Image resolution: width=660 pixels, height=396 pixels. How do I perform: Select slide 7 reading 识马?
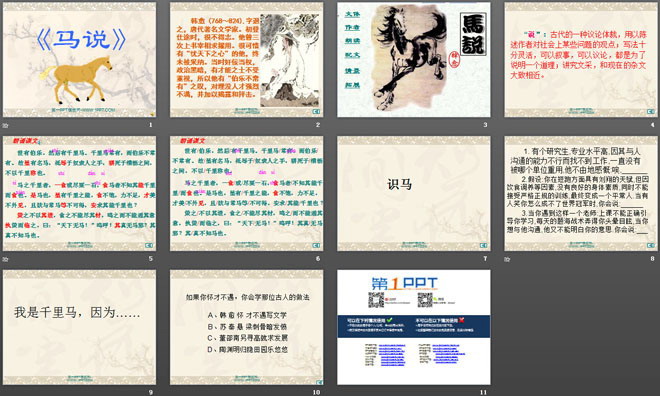point(414,194)
